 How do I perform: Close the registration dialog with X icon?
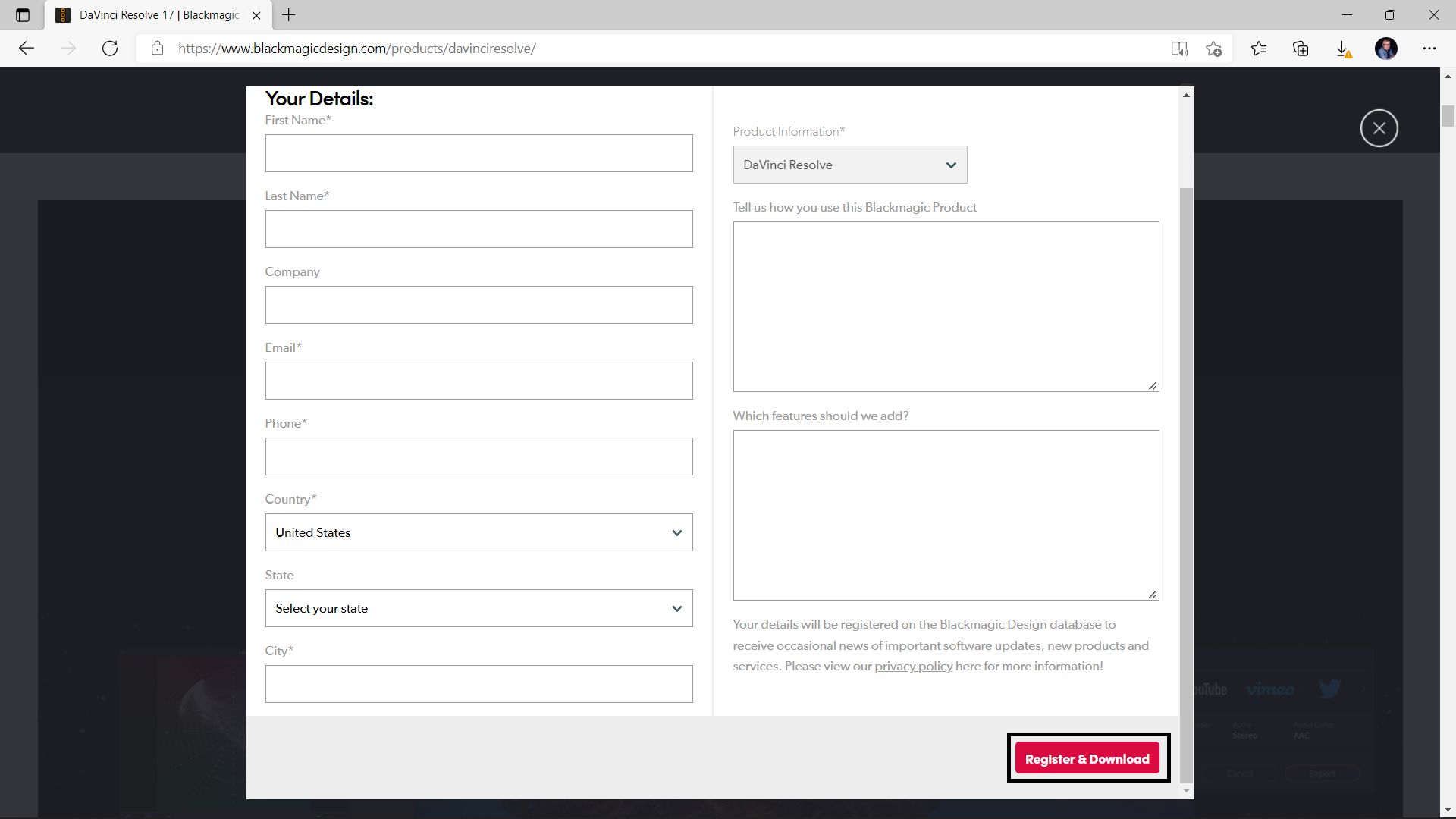pyautogui.click(x=1379, y=128)
